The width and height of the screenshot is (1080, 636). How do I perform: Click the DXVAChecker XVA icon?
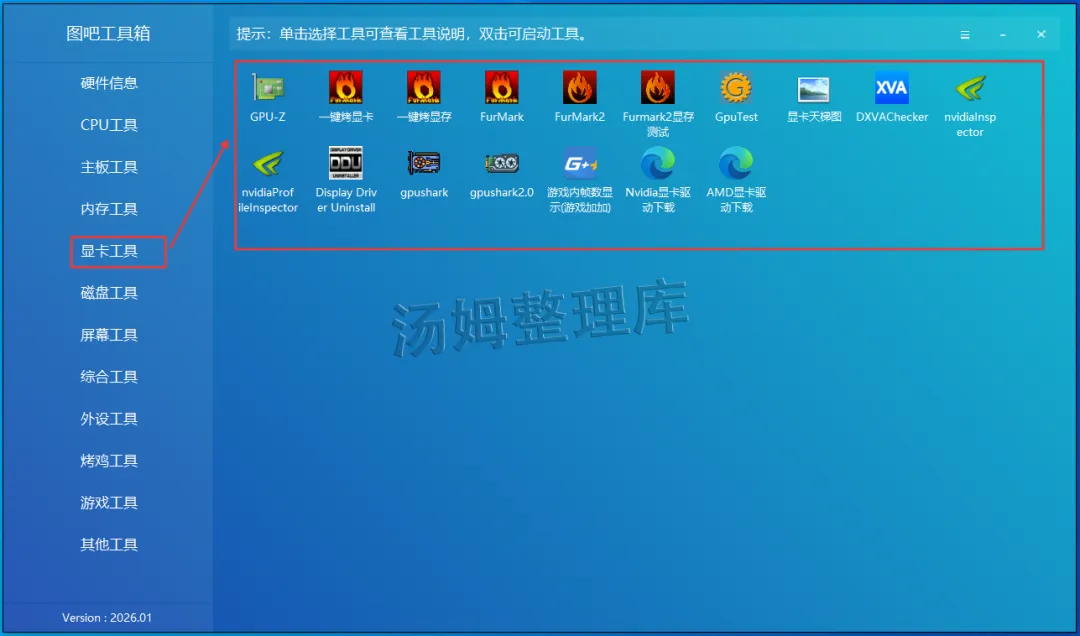click(x=892, y=88)
